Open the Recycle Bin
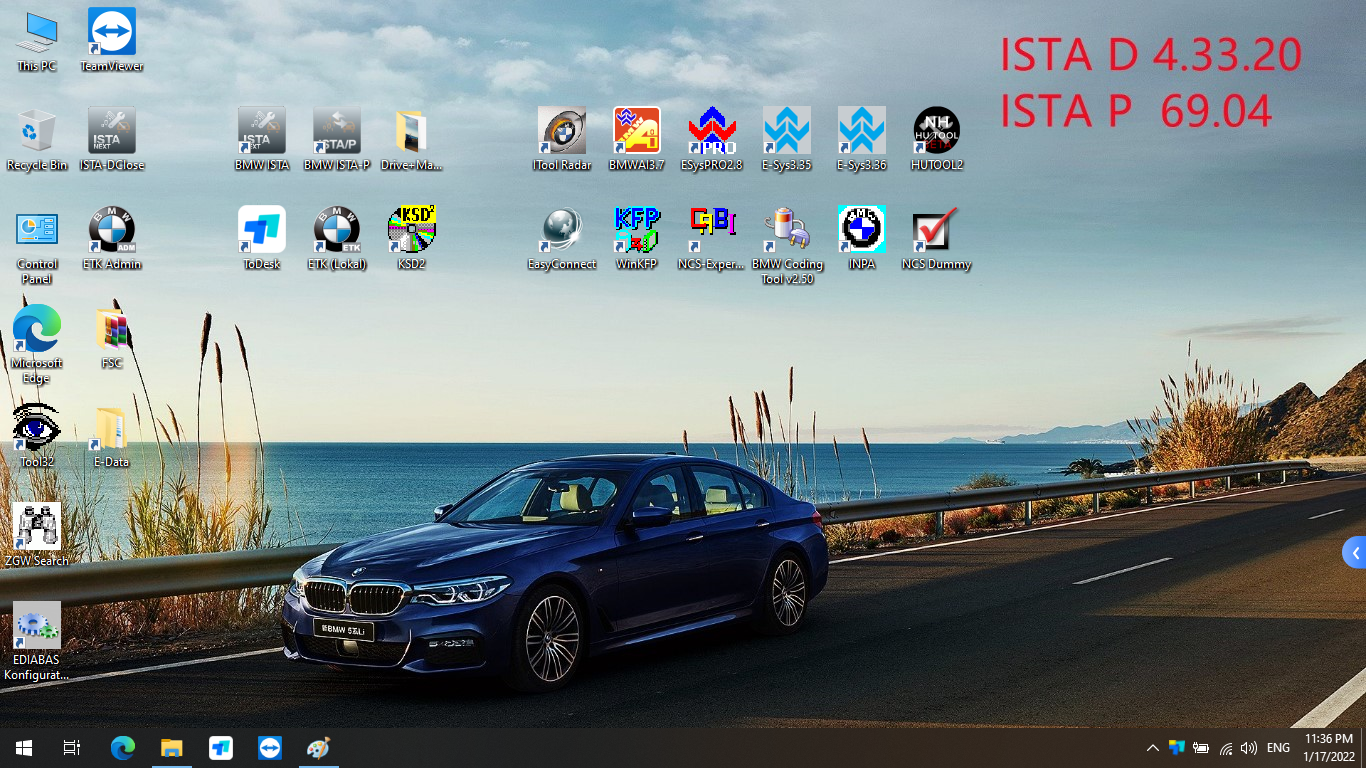The height and width of the screenshot is (768, 1366). (x=37, y=139)
